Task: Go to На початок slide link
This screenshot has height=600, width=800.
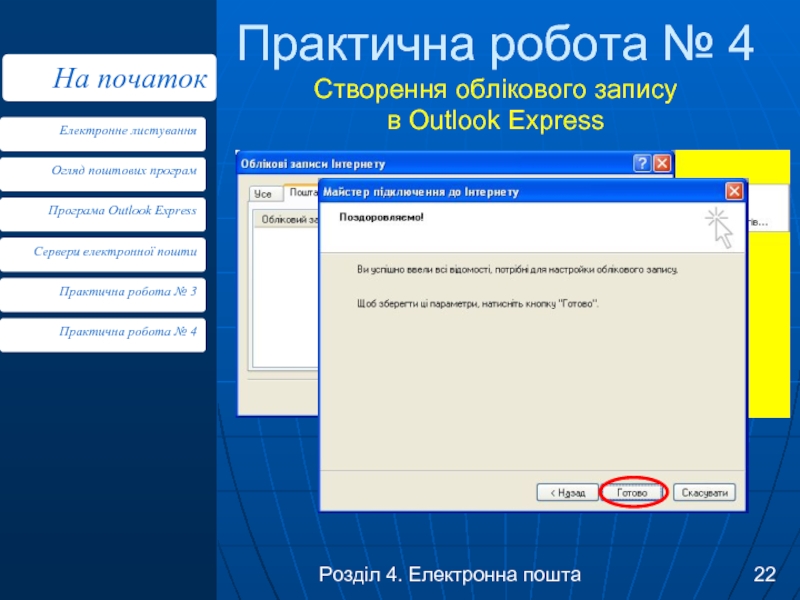Action: pos(110,78)
